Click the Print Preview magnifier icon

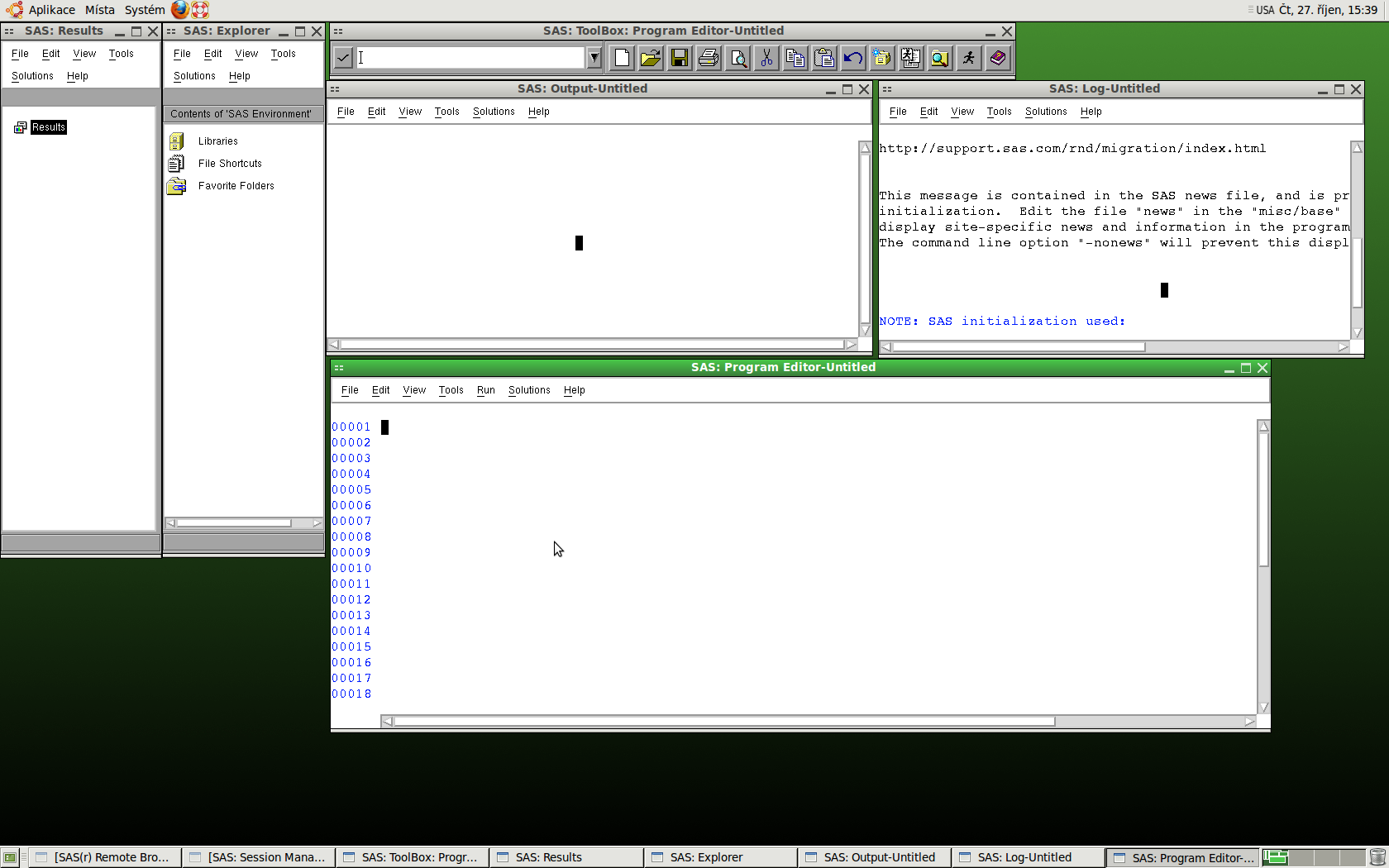click(737, 58)
